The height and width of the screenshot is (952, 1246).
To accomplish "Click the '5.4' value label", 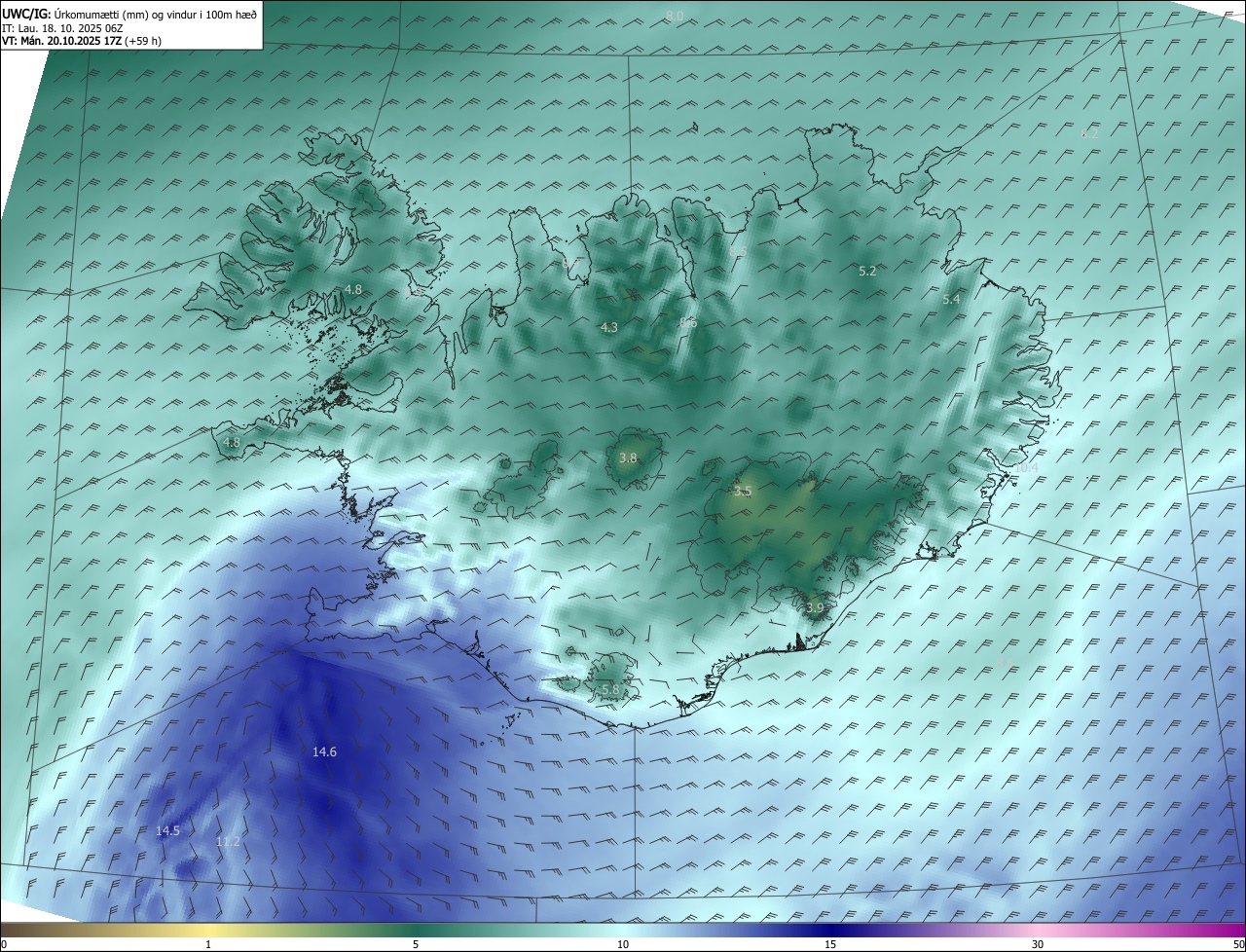I will 951,300.
